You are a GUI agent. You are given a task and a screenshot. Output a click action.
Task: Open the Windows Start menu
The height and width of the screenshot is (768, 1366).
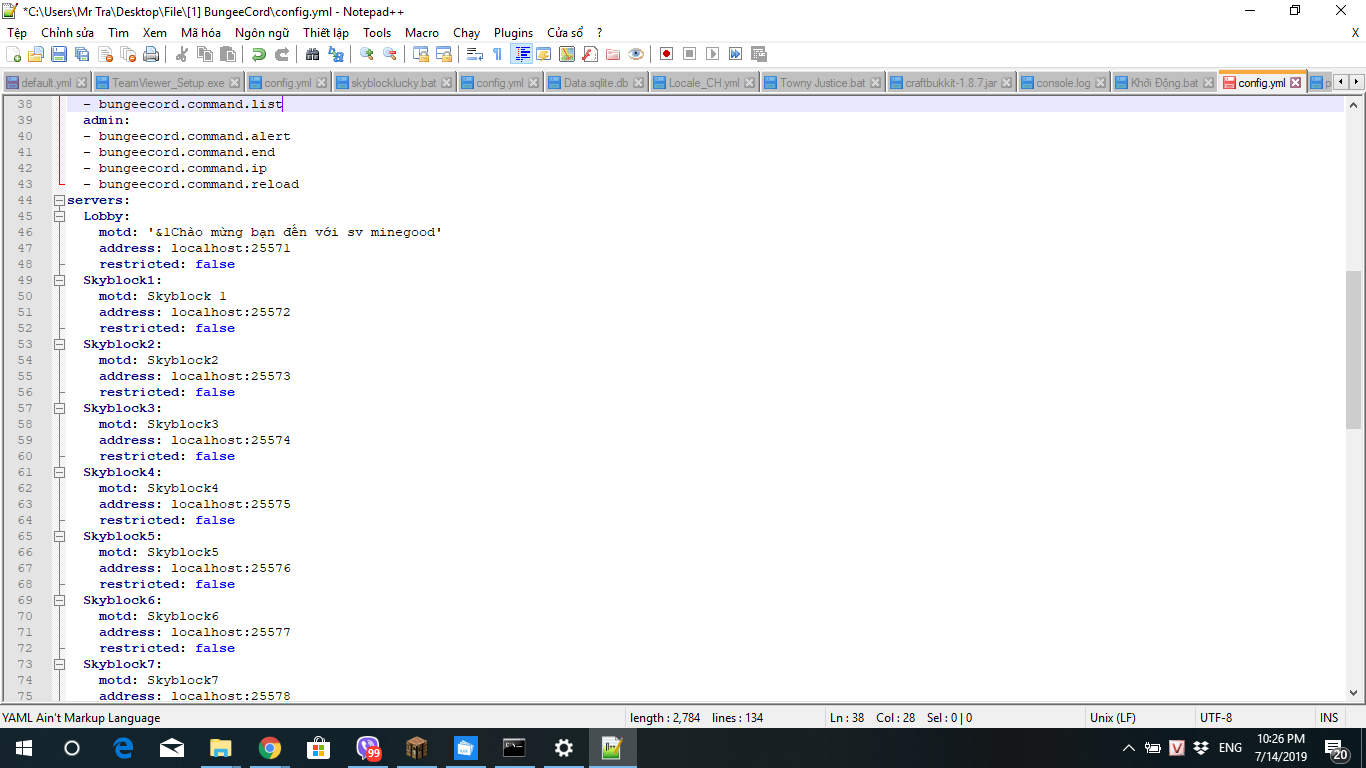tap(23, 748)
